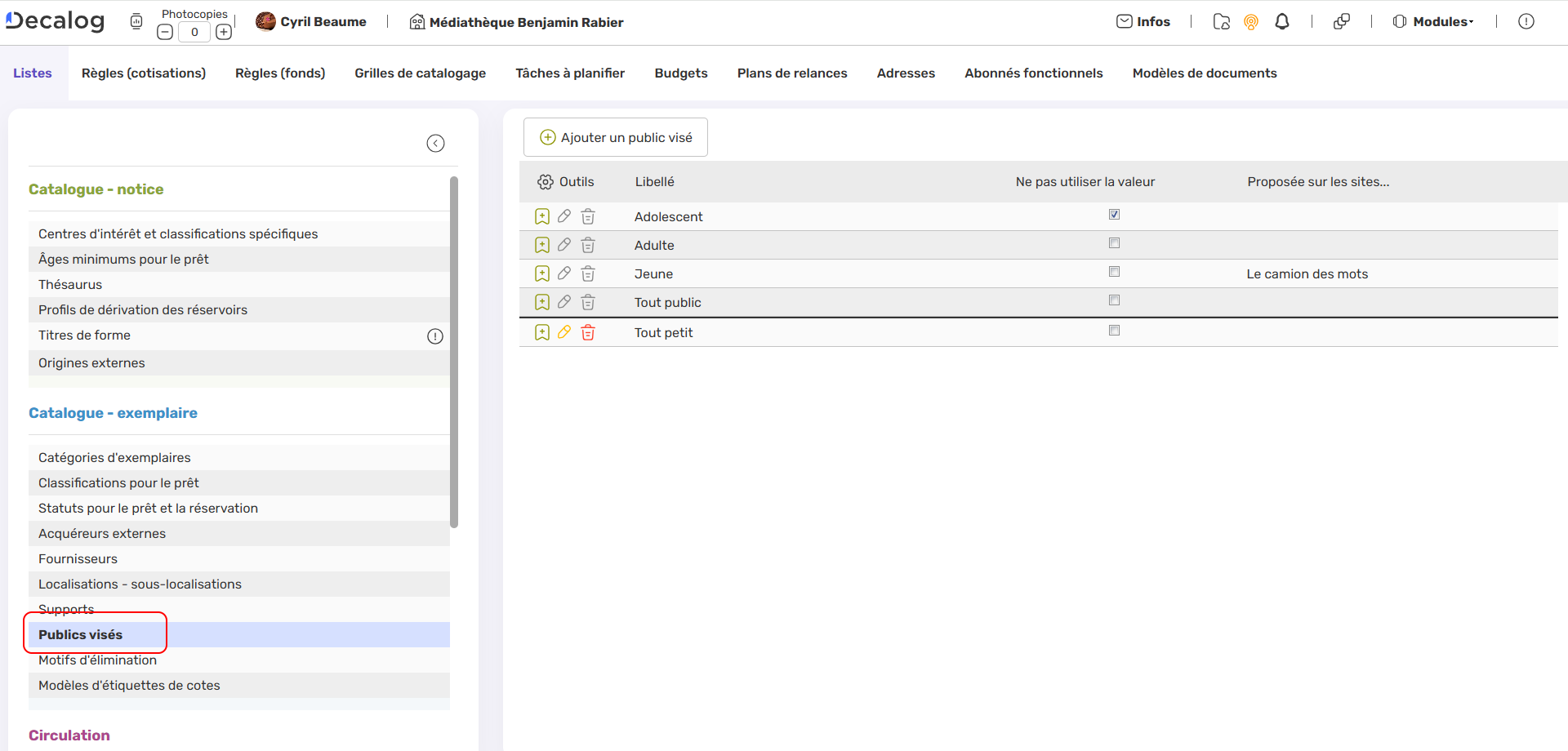Open the shared folder icon in header

(x=1222, y=22)
